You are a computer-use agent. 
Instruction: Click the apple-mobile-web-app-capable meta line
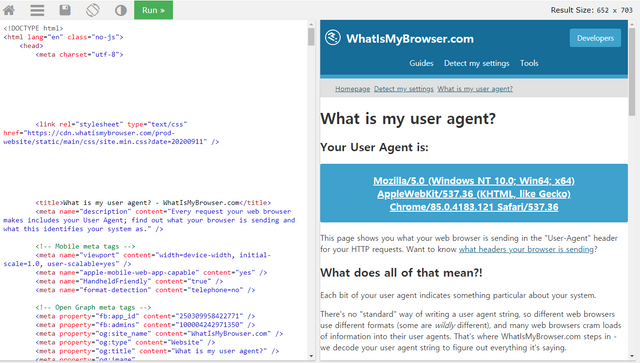pos(151,272)
